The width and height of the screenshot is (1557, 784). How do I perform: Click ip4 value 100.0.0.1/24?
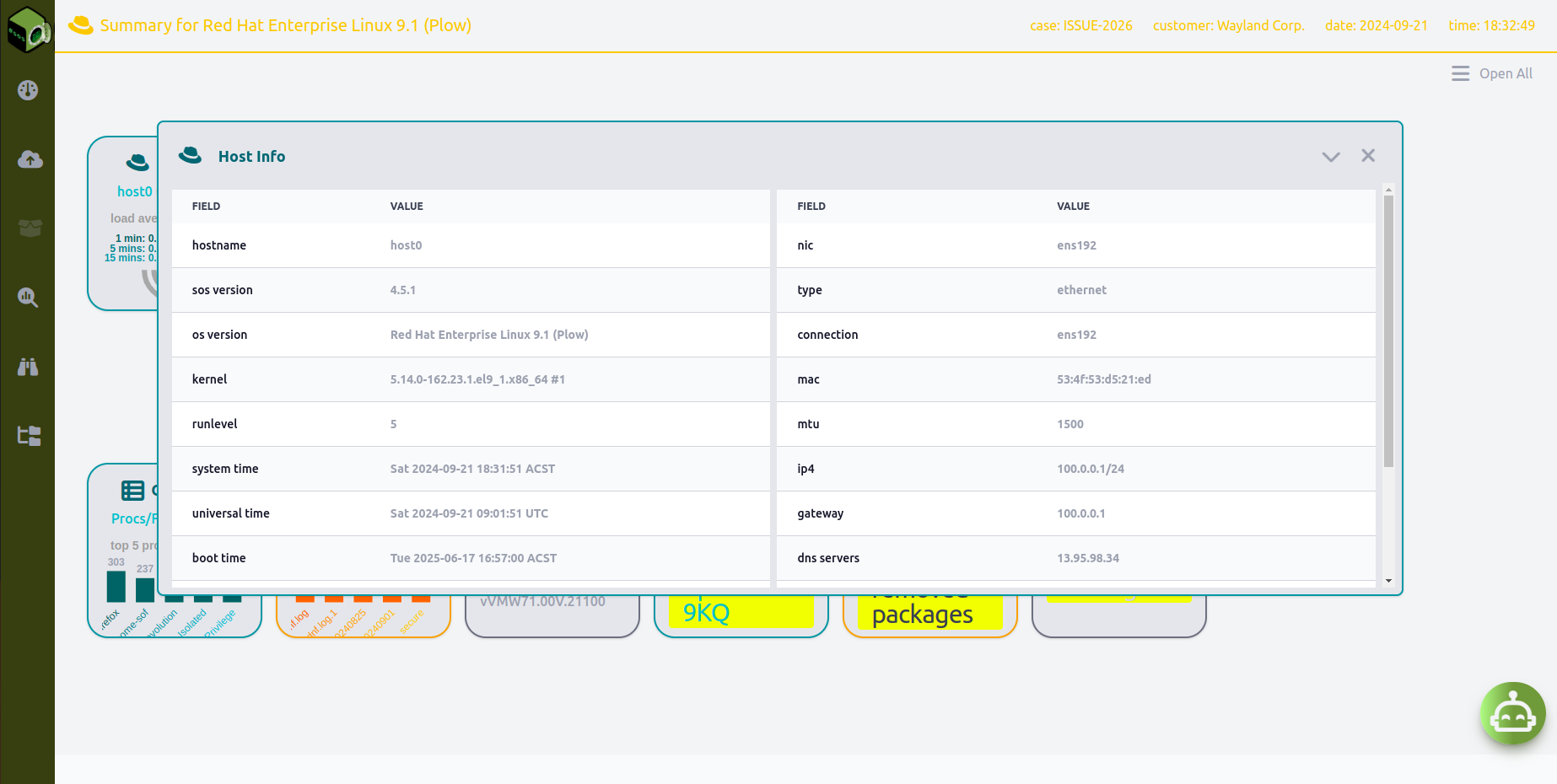(1091, 469)
